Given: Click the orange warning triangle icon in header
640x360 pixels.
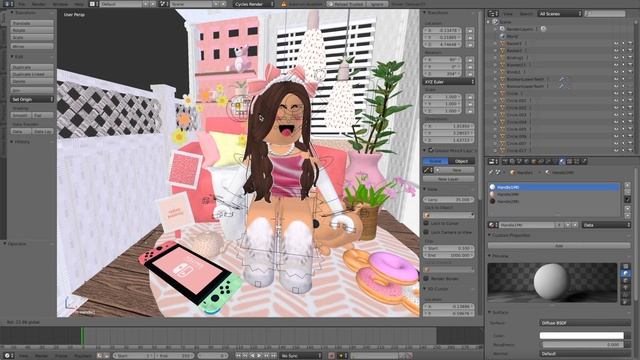Looking at the screenshot, I should coord(283,4).
